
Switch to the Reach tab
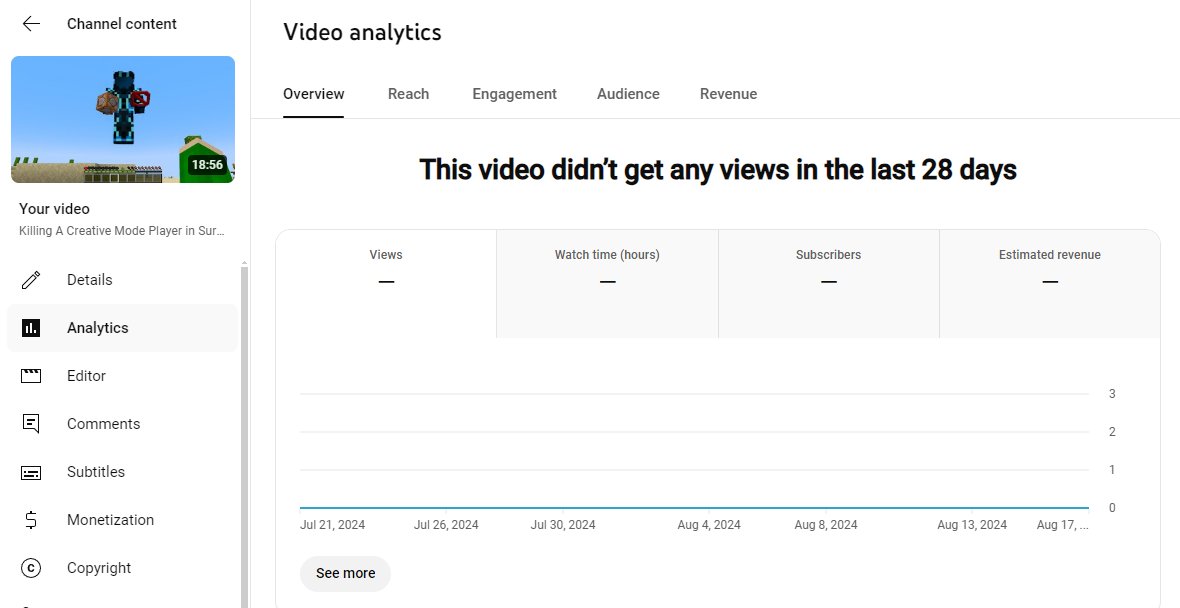coord(409,94)
